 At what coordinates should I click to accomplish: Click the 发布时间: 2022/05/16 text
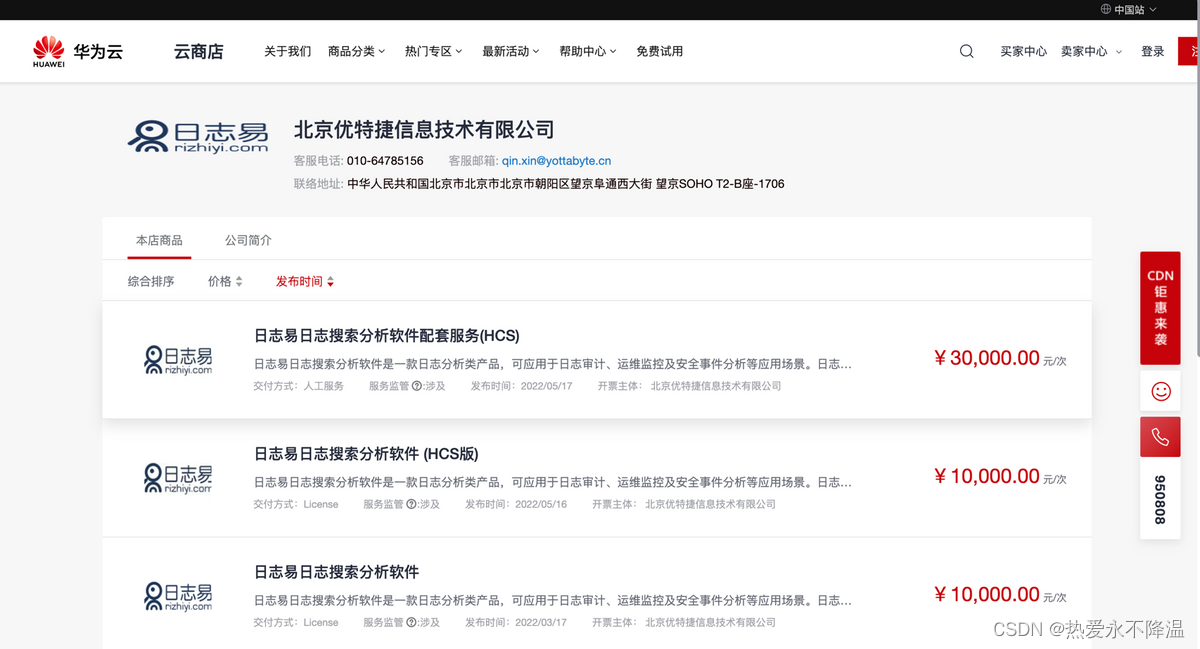[516, 504]
